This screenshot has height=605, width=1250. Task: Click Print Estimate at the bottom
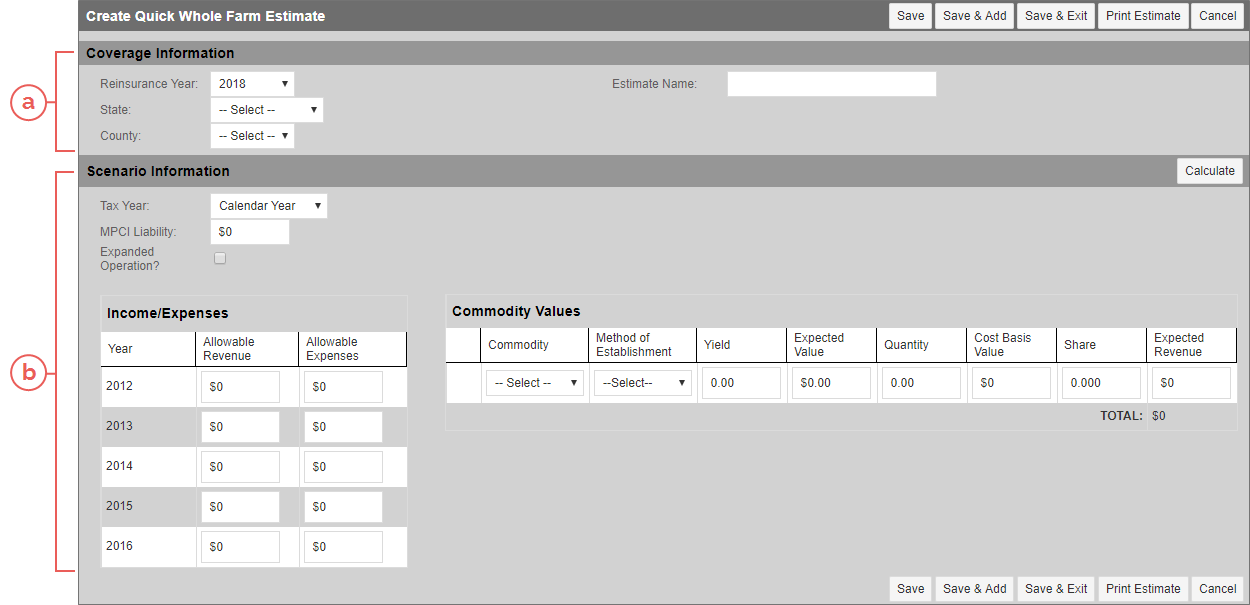tap(1142, 588)
